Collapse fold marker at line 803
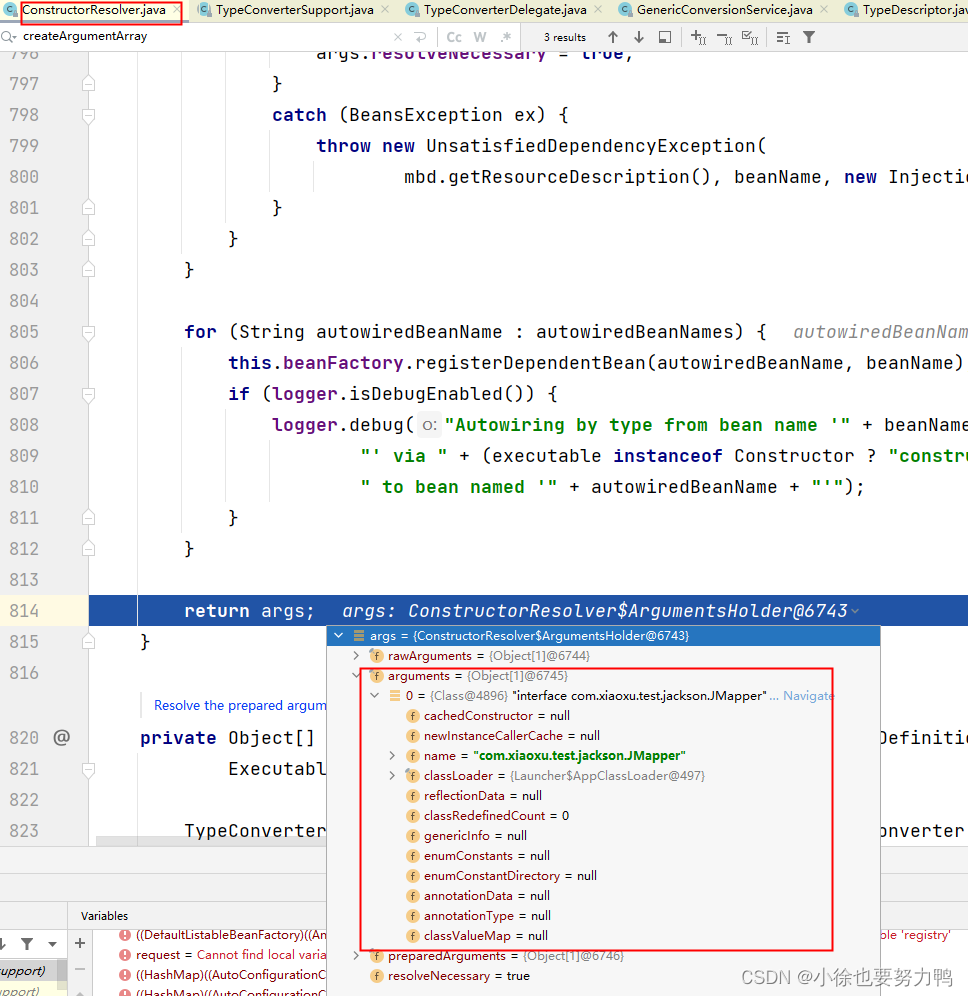The width and height of the screenshot is (968, 996). click(x=88, y=270)
